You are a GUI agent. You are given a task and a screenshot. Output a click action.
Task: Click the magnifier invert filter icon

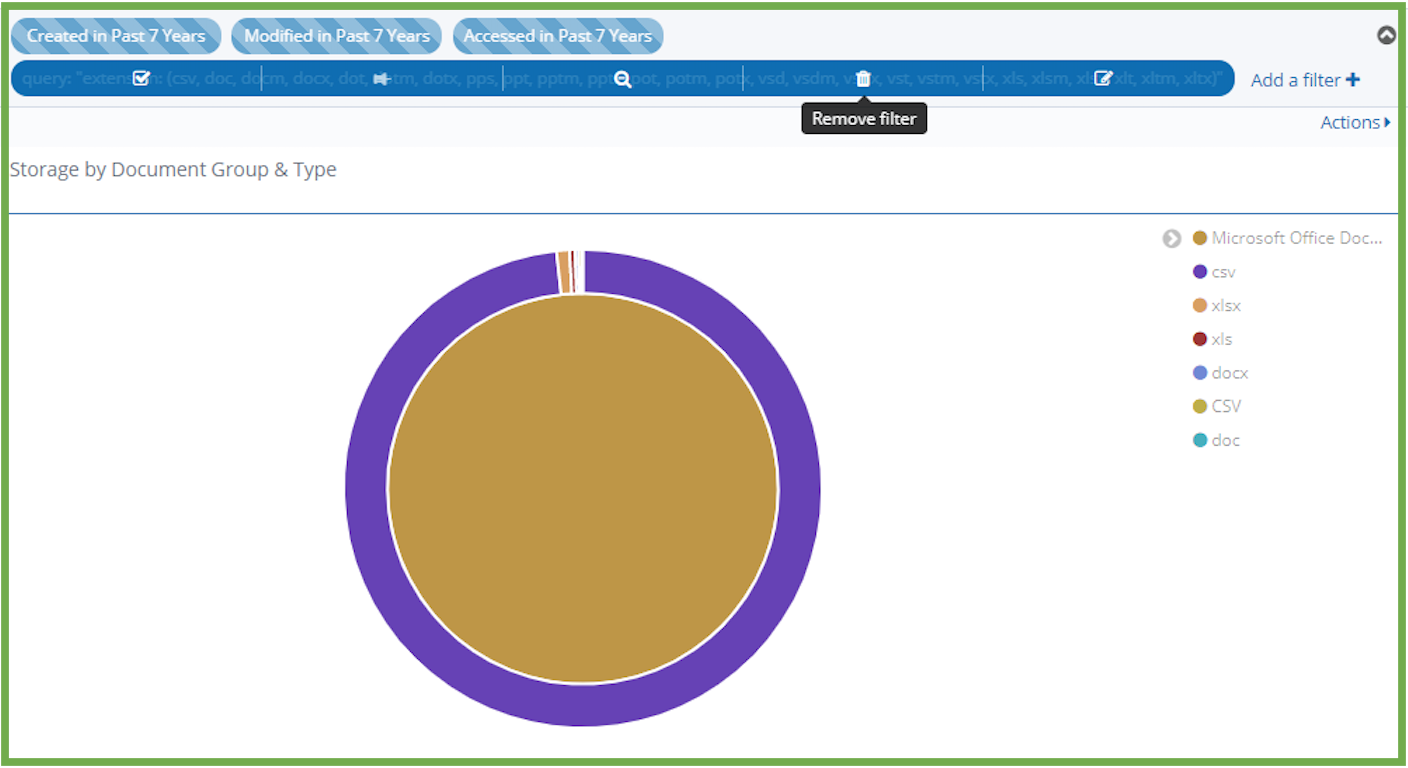click(x=622, y=79)
